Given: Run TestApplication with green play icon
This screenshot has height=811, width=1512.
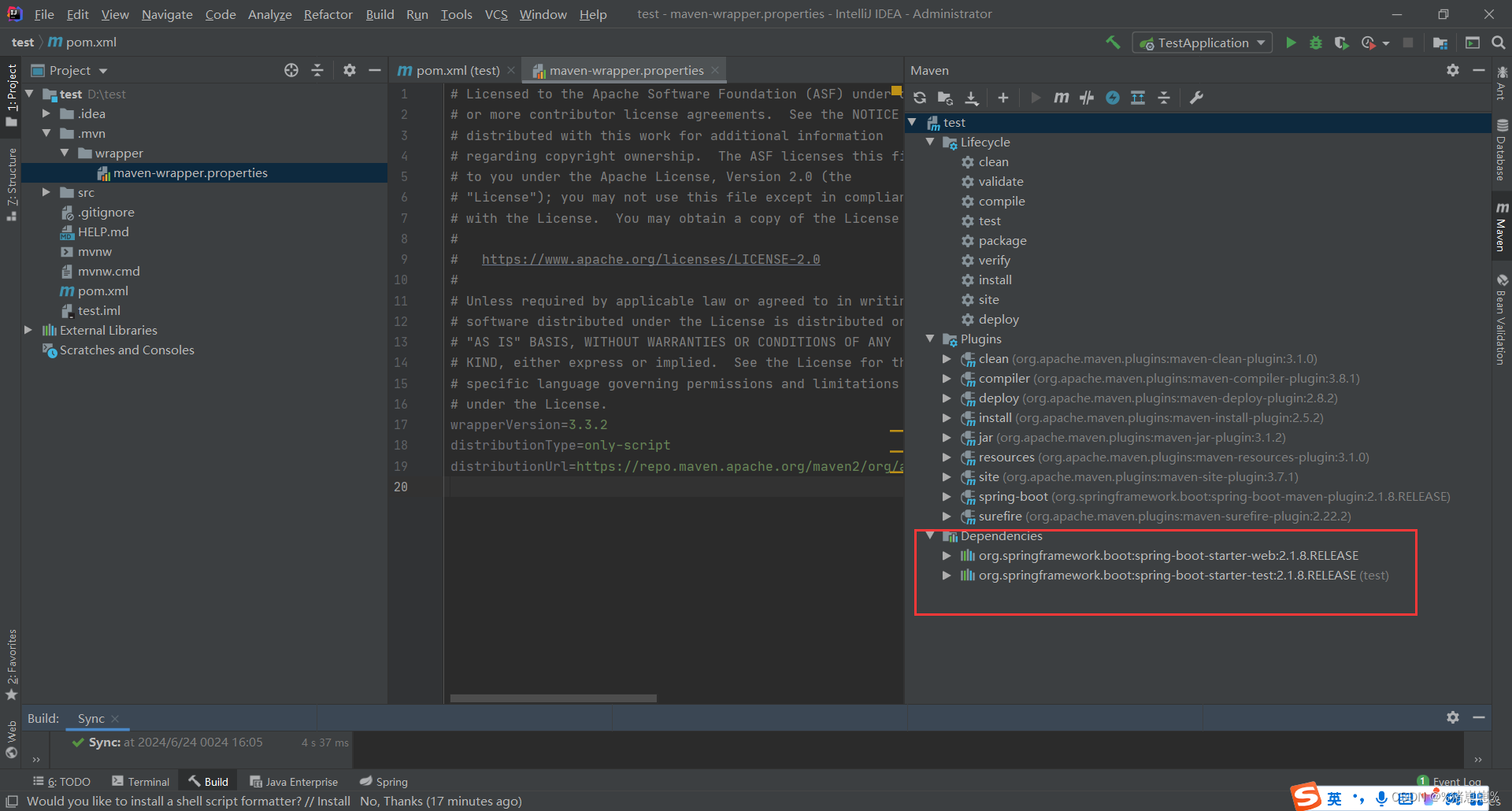Looking at the screenshot, I should click(x=1291, y=43).
